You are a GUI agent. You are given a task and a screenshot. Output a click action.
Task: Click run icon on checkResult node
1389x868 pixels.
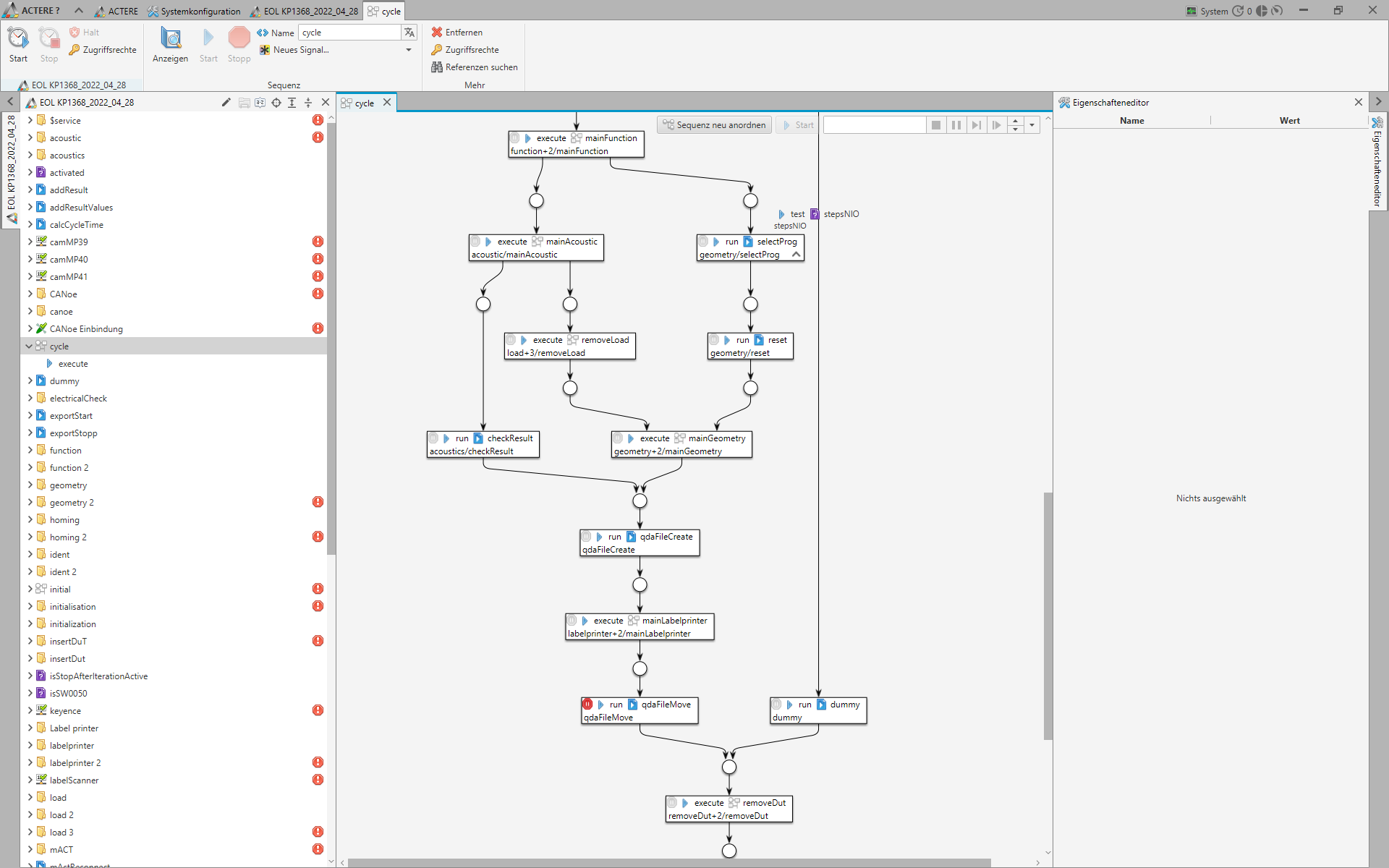click(447, 438)
